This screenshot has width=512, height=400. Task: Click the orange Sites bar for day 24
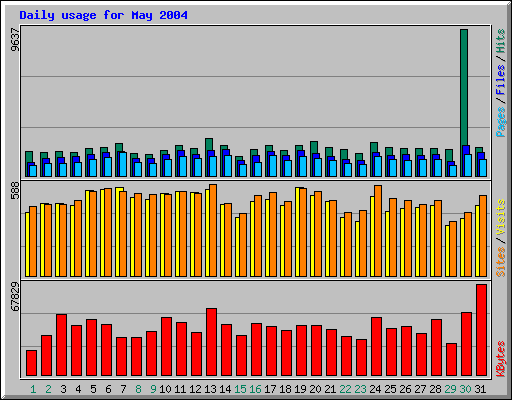[378, 231]
